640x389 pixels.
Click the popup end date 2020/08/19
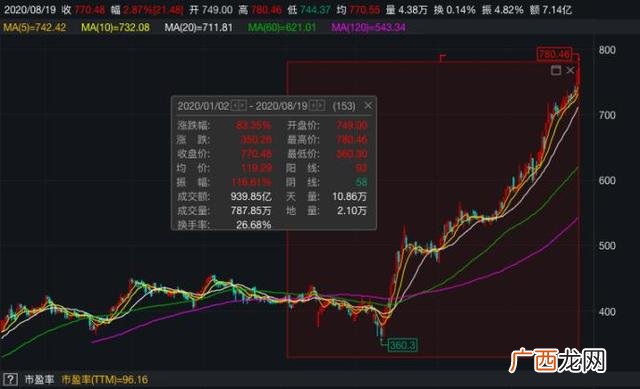pos(282,106)
